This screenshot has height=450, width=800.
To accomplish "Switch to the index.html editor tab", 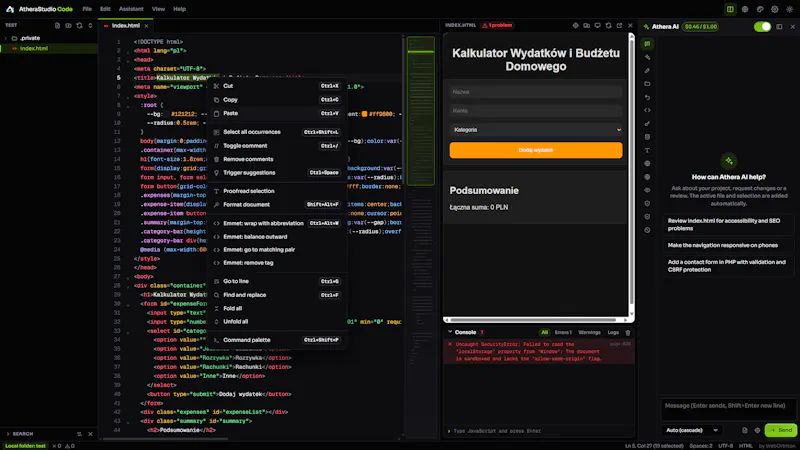I will click(125, 26).
